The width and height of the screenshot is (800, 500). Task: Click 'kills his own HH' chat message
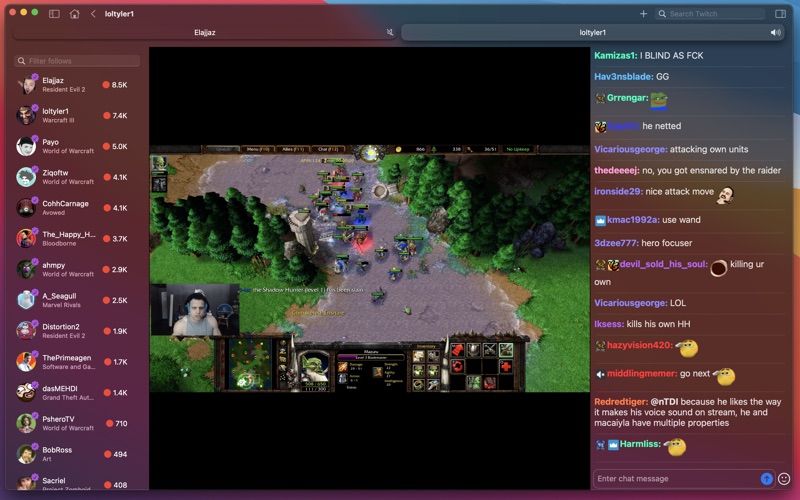[x=658, y=324]
